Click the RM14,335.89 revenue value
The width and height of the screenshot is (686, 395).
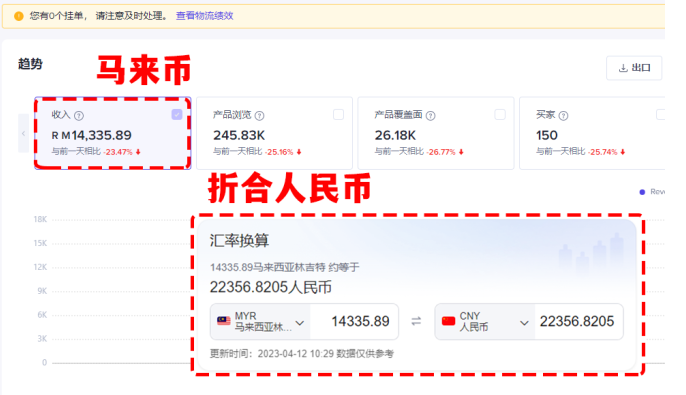click(91, 135)
